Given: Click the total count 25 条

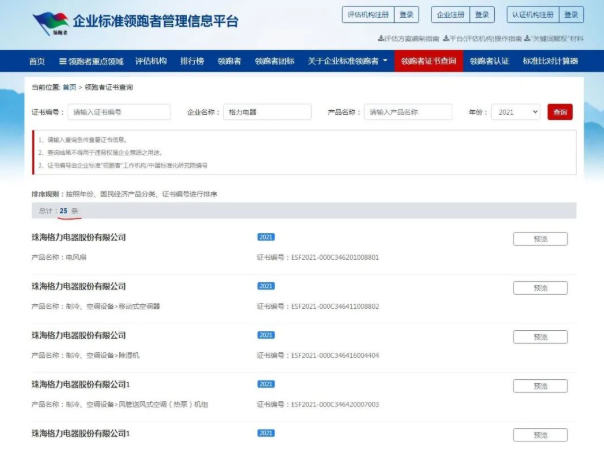Looking at the screenshot, I should 69,211.
